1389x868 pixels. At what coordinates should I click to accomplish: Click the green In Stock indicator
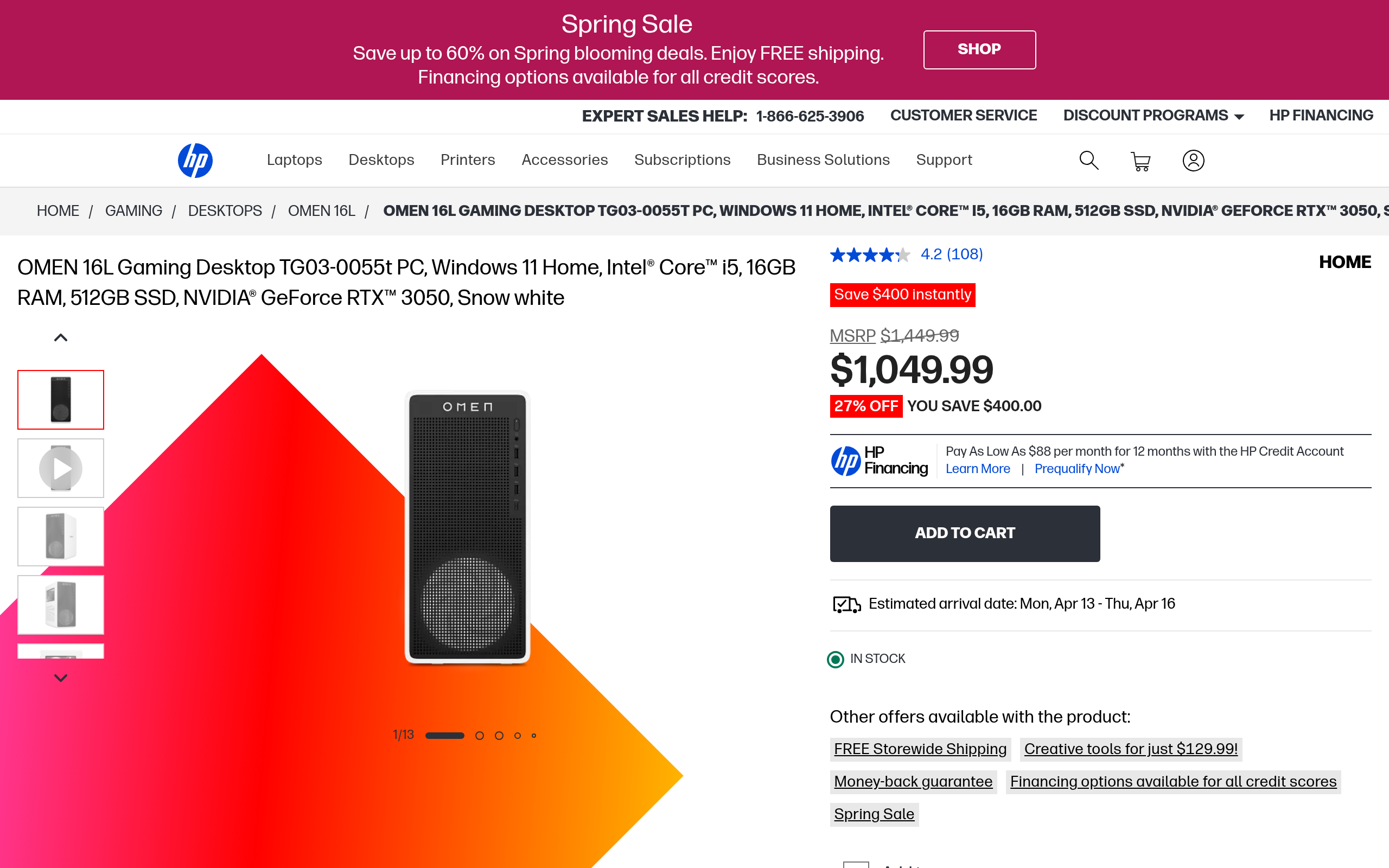pos(835,659)
